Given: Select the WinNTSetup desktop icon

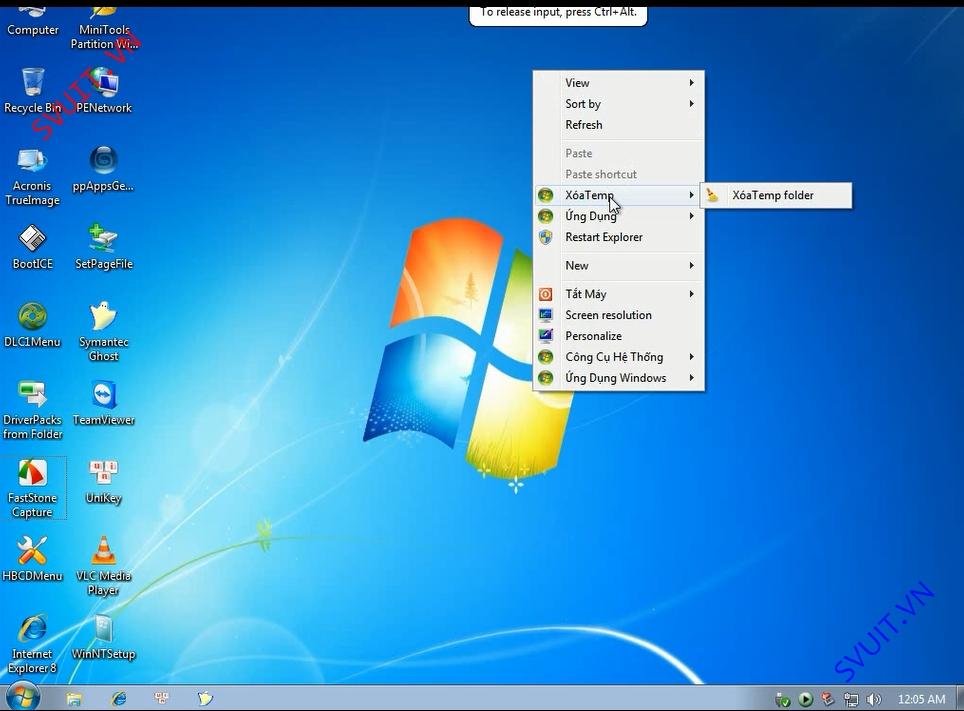Looking at the screenshot, I should (103, 637).
